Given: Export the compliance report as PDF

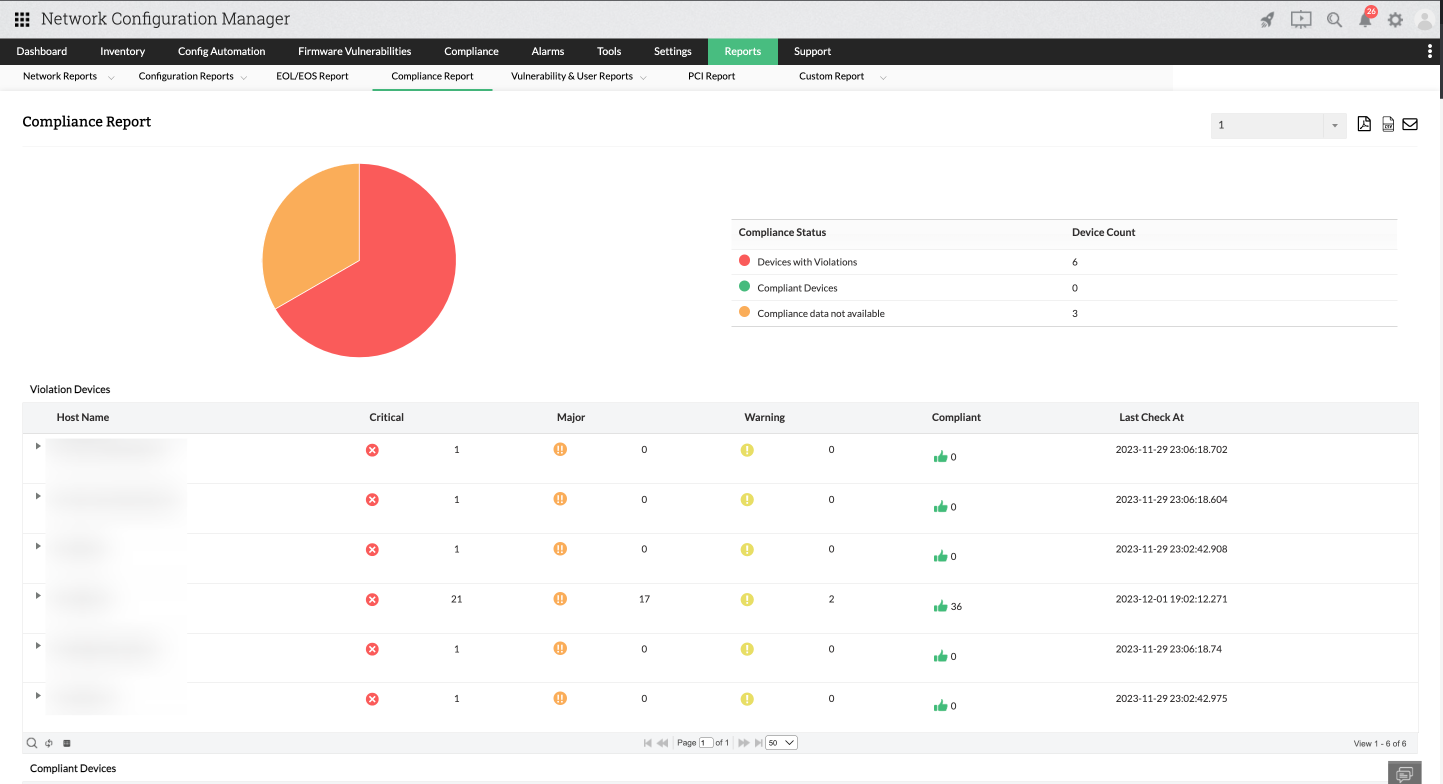Looking at the screenshot, I should click(x=1364, y=125).
